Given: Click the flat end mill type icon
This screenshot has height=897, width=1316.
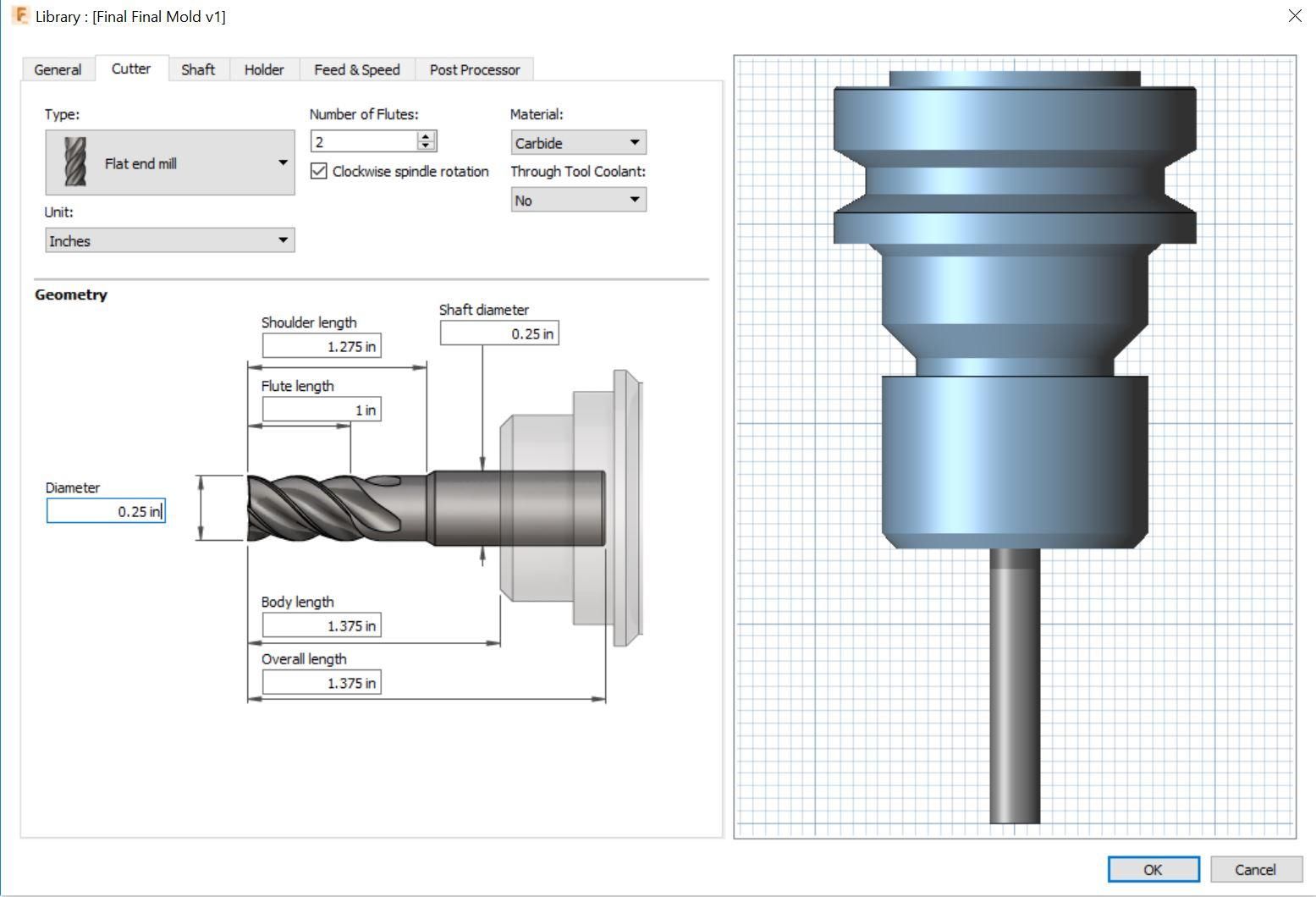Looking at the screenshot, I should click(x=75, y=162).
